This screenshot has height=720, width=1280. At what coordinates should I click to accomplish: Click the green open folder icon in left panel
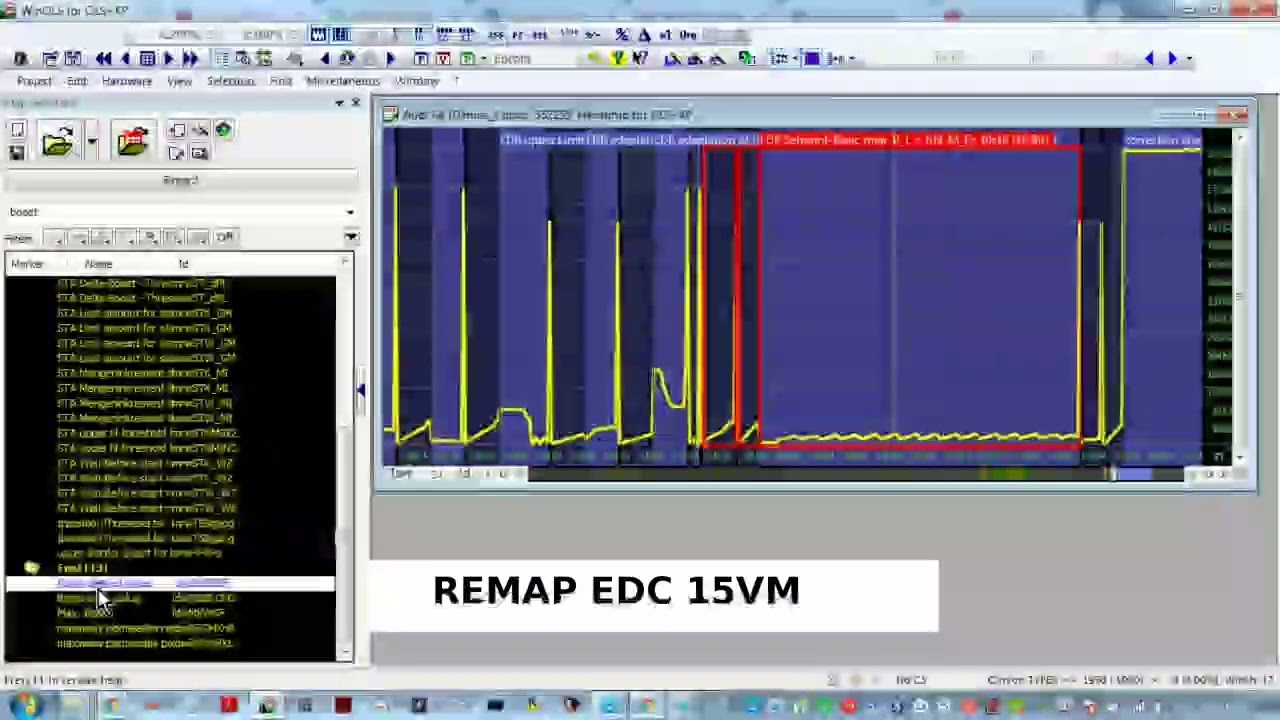pyautogui.click(x=58, y=141)
